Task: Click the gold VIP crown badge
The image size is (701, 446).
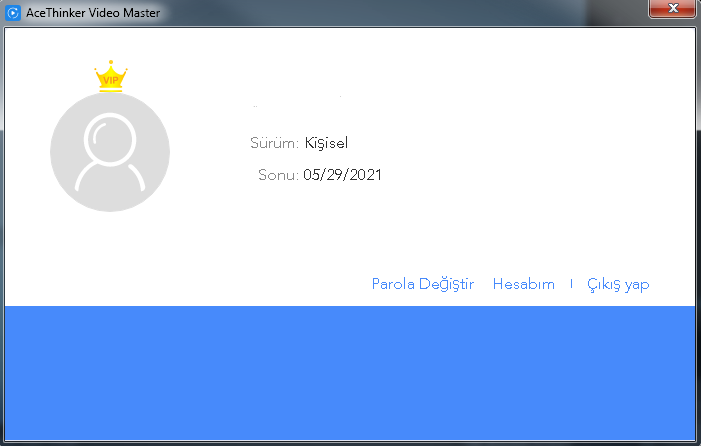Action: coord(111,76)
